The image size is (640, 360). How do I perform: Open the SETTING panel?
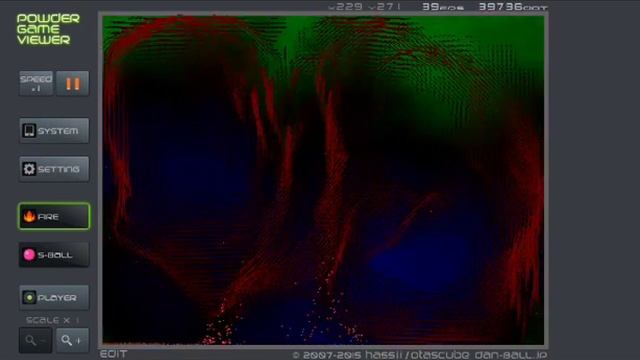click(54, 169)
